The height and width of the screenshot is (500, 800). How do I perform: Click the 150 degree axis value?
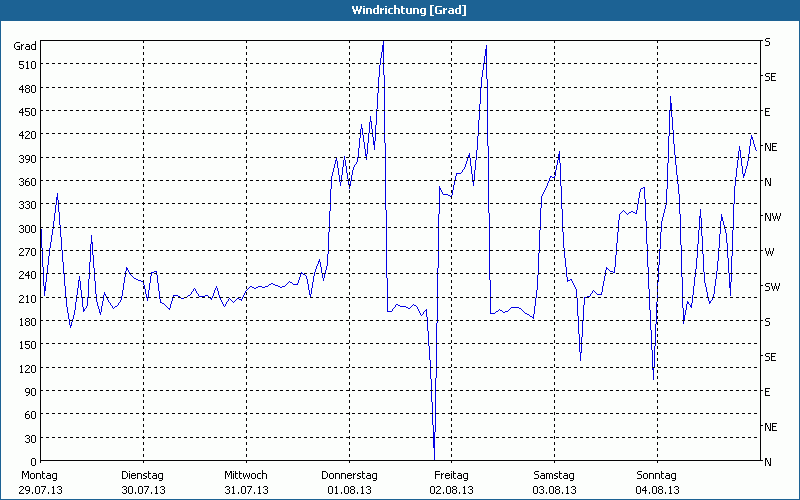(27, 345)
